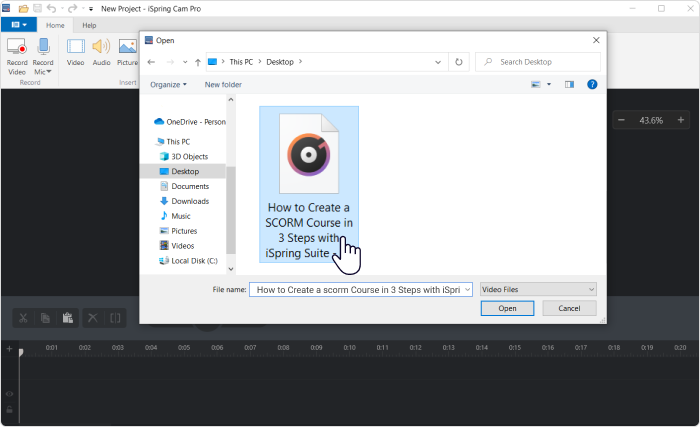The width and height of the screenshot is (700, 427).
Task: Switch to the Help ribbon tab
Action: [89, 25]
